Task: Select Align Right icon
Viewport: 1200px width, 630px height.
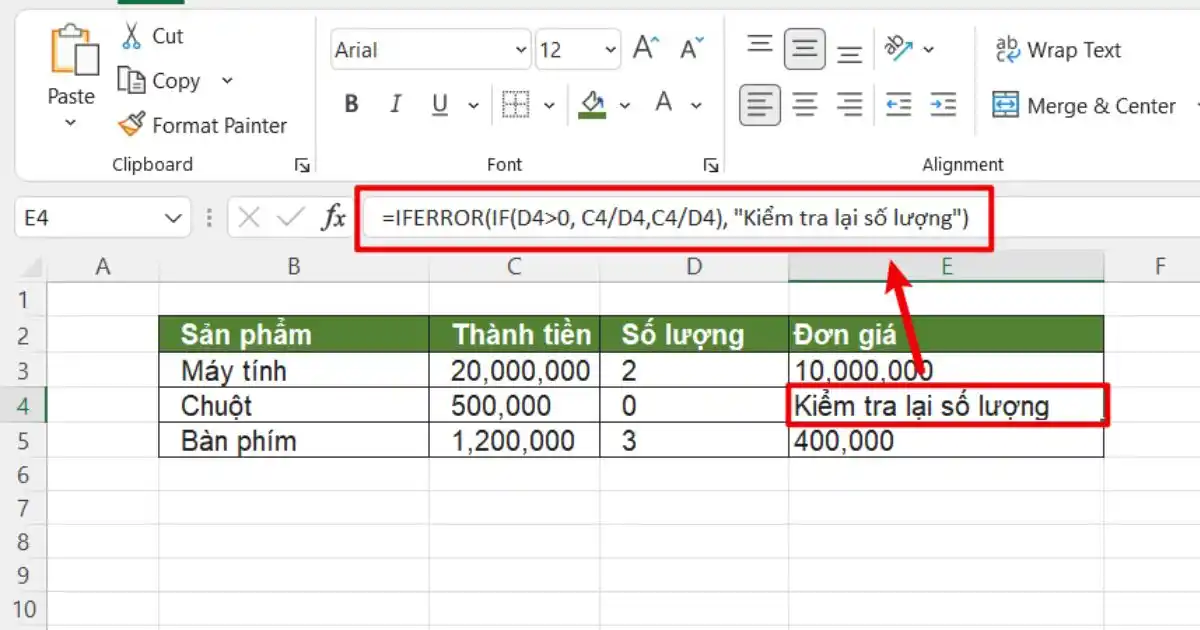Action: point(850,104)
